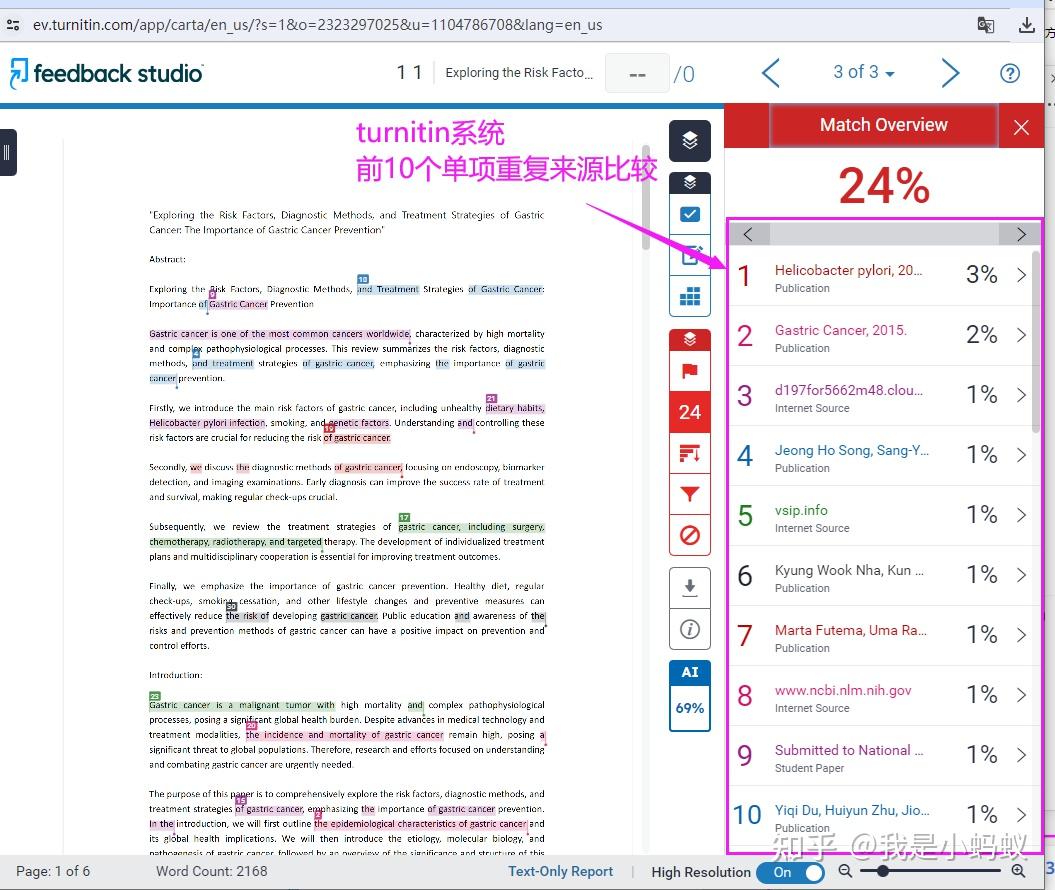Turn off the High Resolution toggle
The width and height of the screenshot is (1055, 890).
point(790,872)
